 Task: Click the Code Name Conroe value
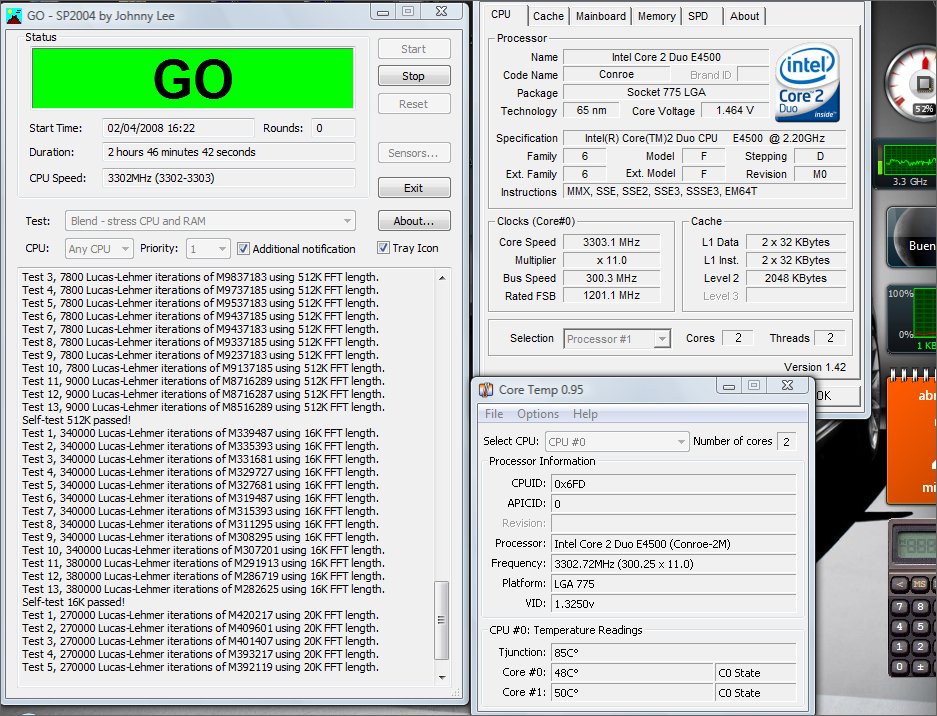click(616, 74)
